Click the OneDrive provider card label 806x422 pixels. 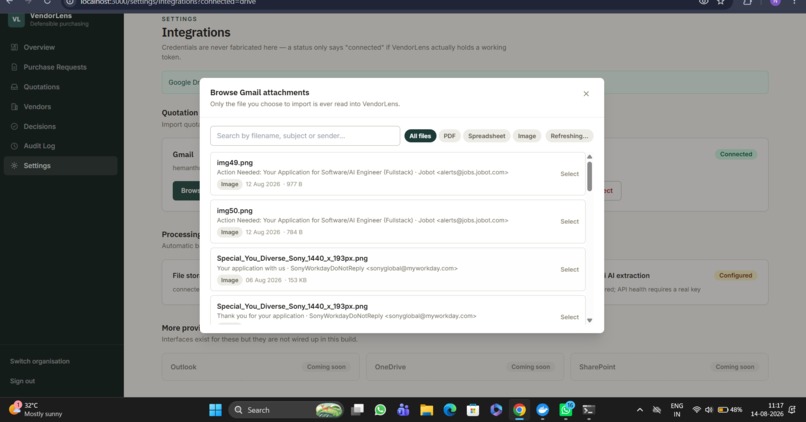[390, 367]
